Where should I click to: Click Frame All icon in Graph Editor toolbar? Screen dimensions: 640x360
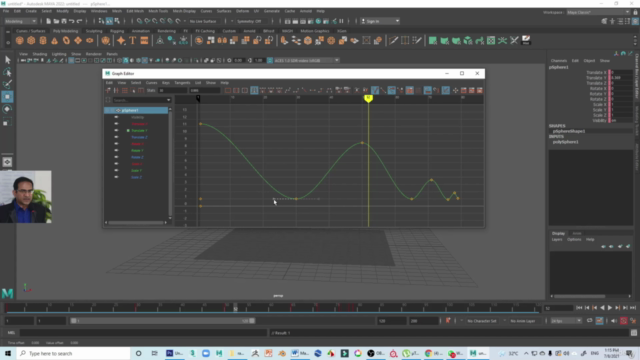coord(228,90)
